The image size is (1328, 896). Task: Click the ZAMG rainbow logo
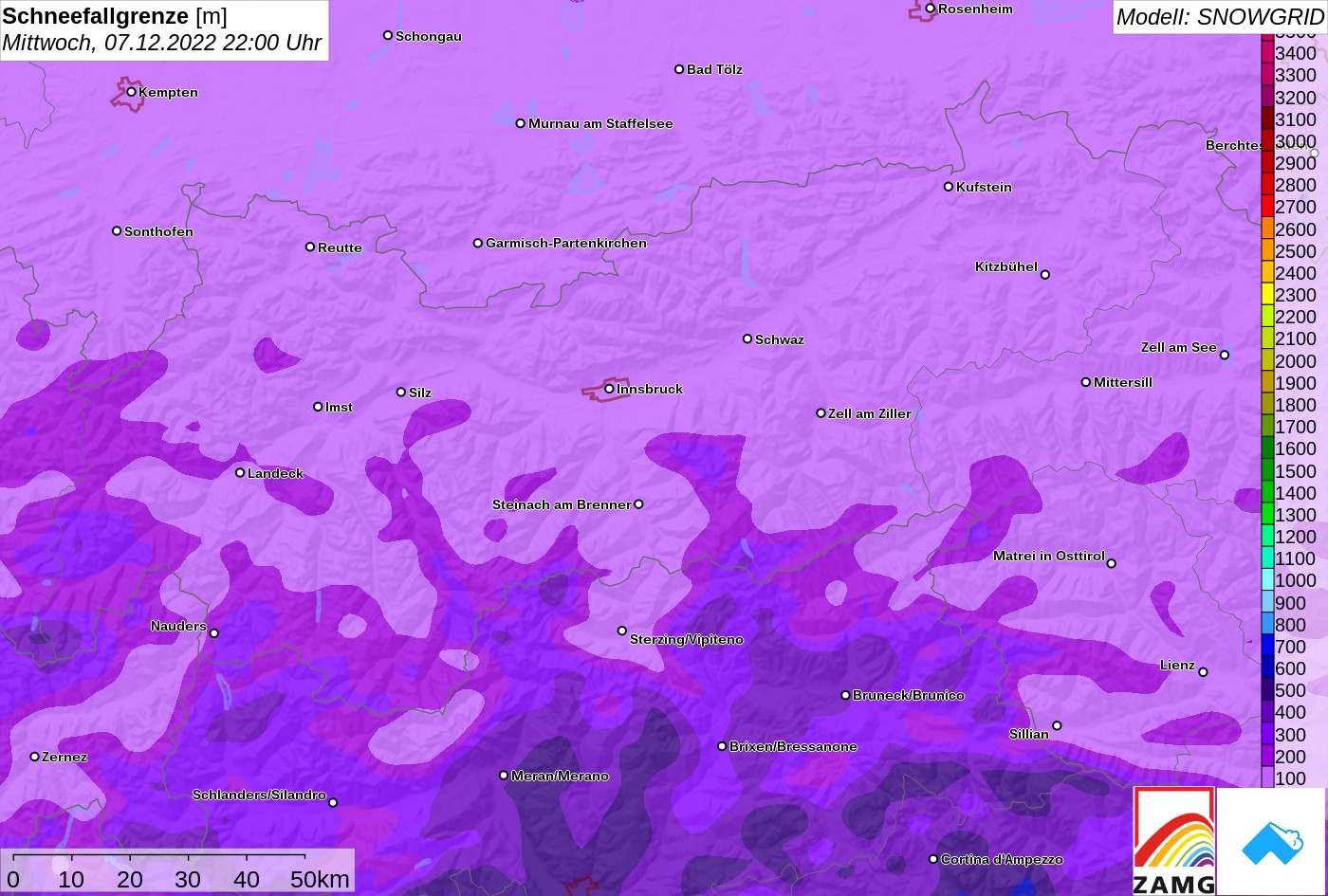point(1174,840)
